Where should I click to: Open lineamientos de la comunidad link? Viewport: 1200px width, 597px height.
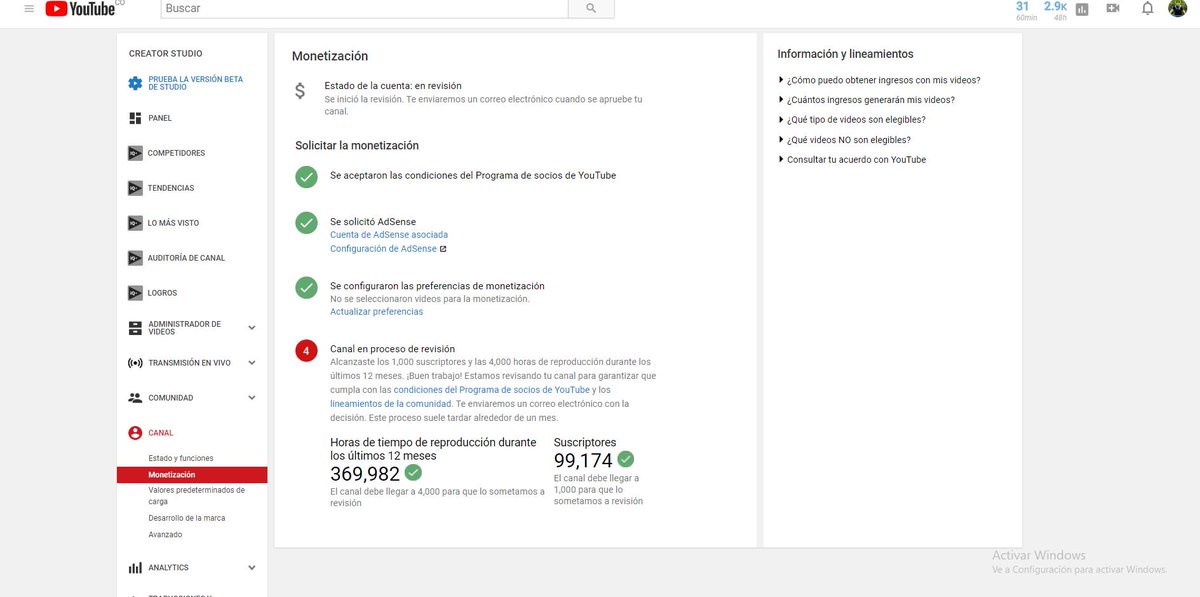click(391, 404)
